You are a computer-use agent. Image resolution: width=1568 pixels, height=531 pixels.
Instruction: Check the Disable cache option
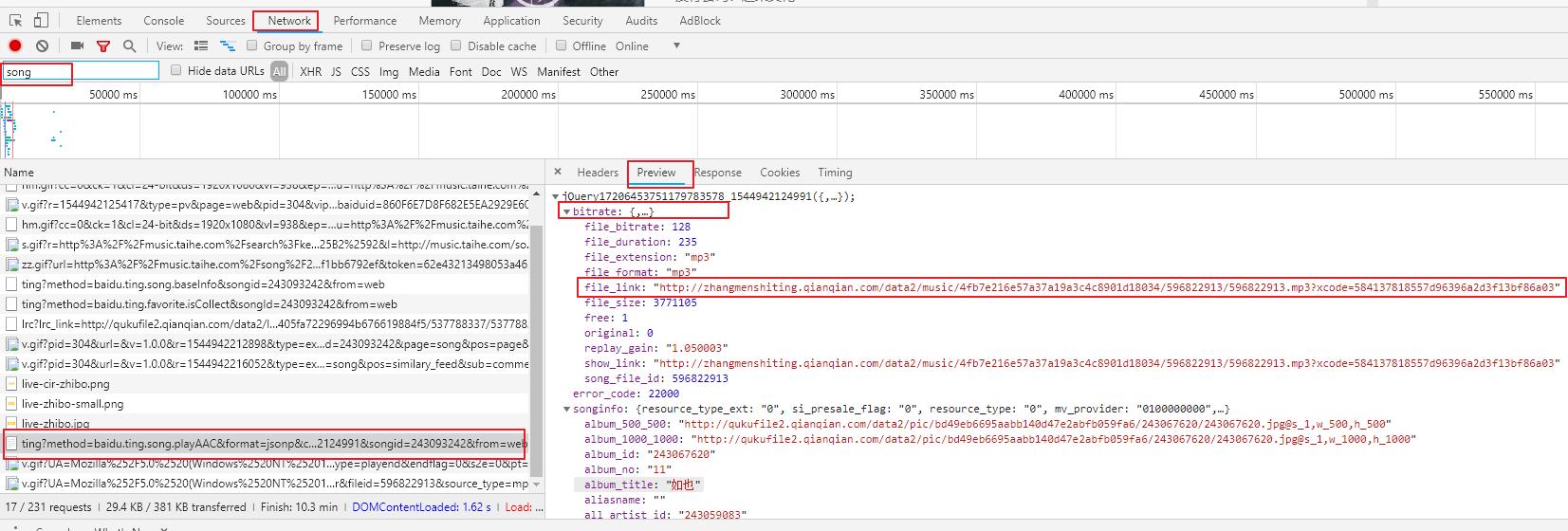456,46
